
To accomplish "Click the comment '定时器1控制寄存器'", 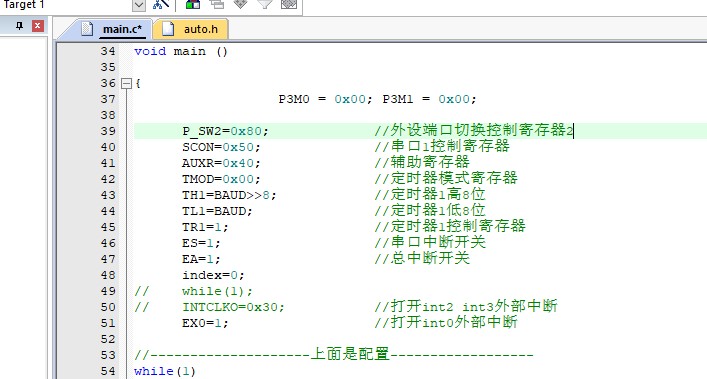I will pyautogui.click(x=450, y=227).
